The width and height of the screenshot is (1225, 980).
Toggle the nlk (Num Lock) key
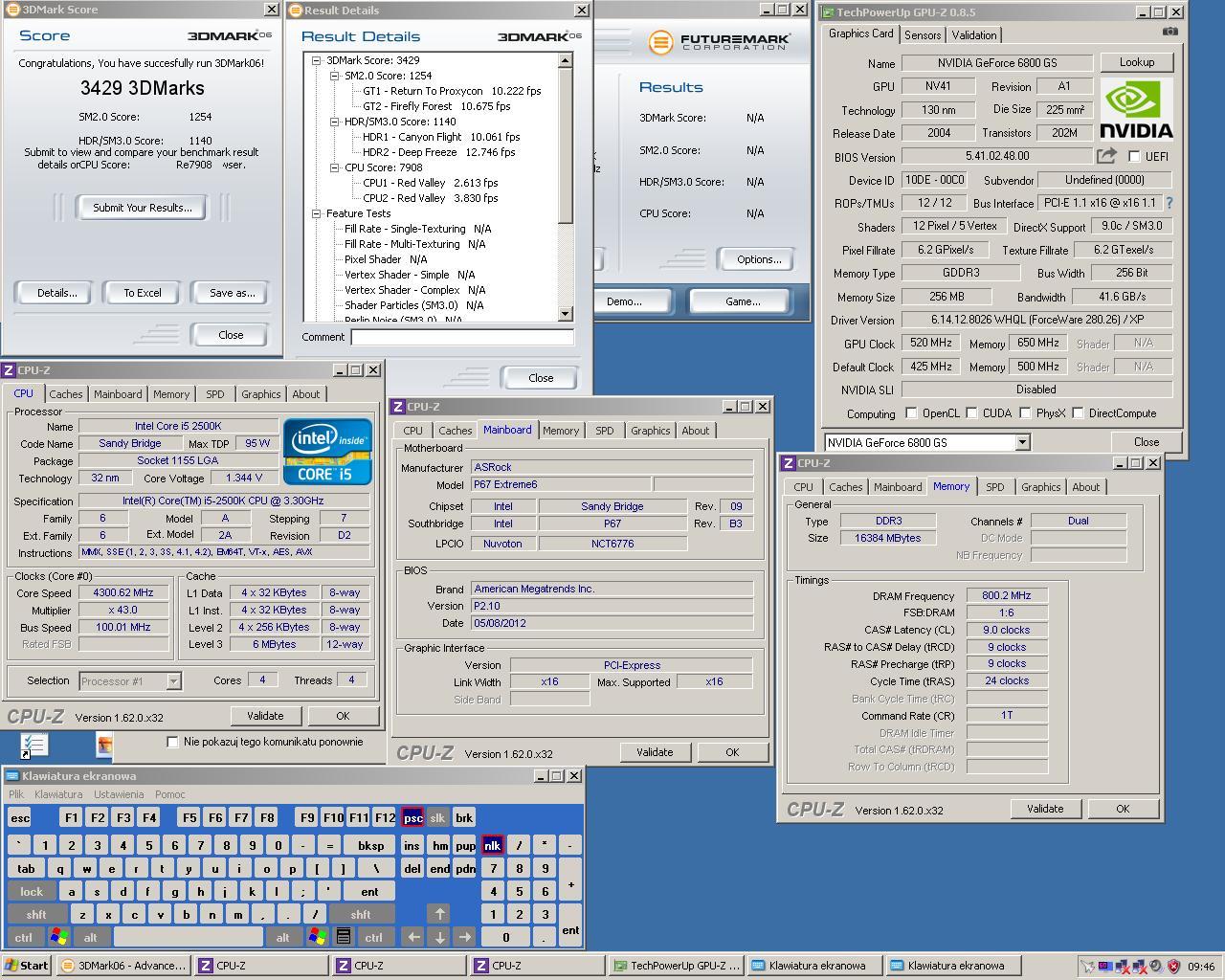pyautogui.click(x=492, y=845)
